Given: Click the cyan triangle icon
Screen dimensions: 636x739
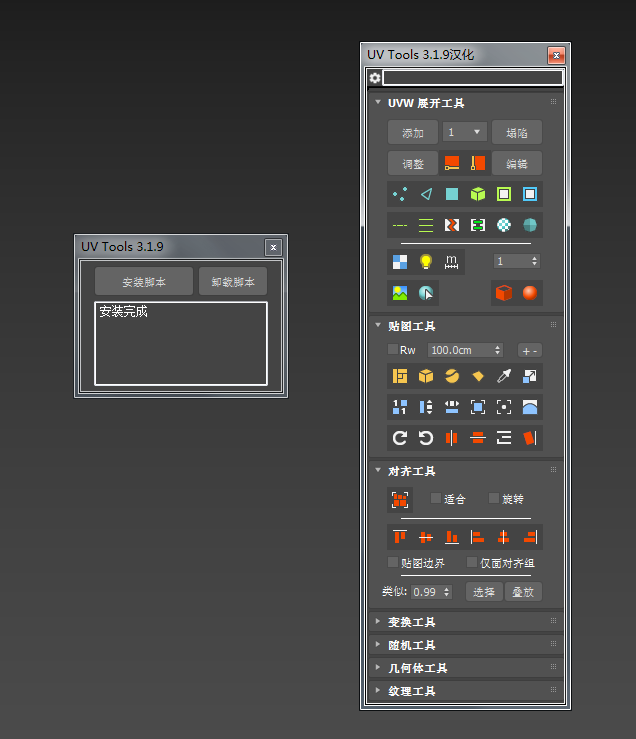Looking at the screenshot, I should (426, 194).
